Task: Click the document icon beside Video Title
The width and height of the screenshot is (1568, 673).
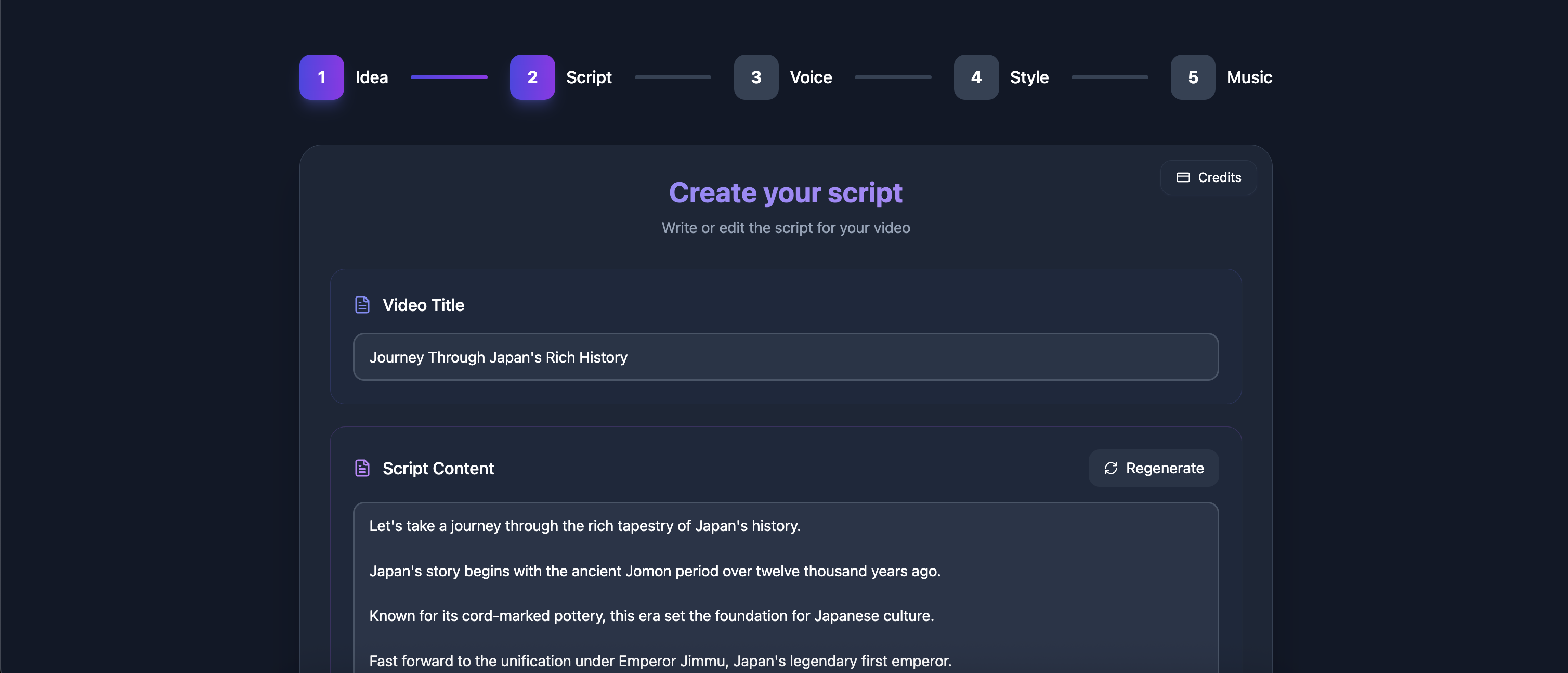Action: pos(362,305)
